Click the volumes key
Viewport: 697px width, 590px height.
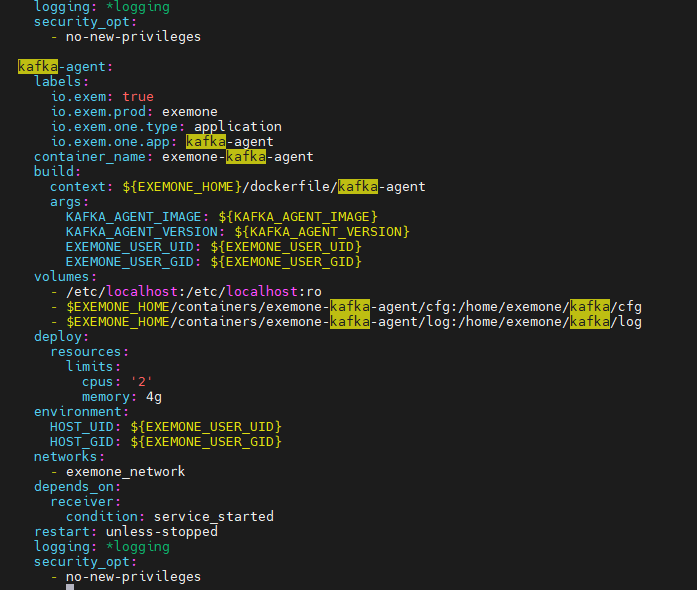click(65, 277)
